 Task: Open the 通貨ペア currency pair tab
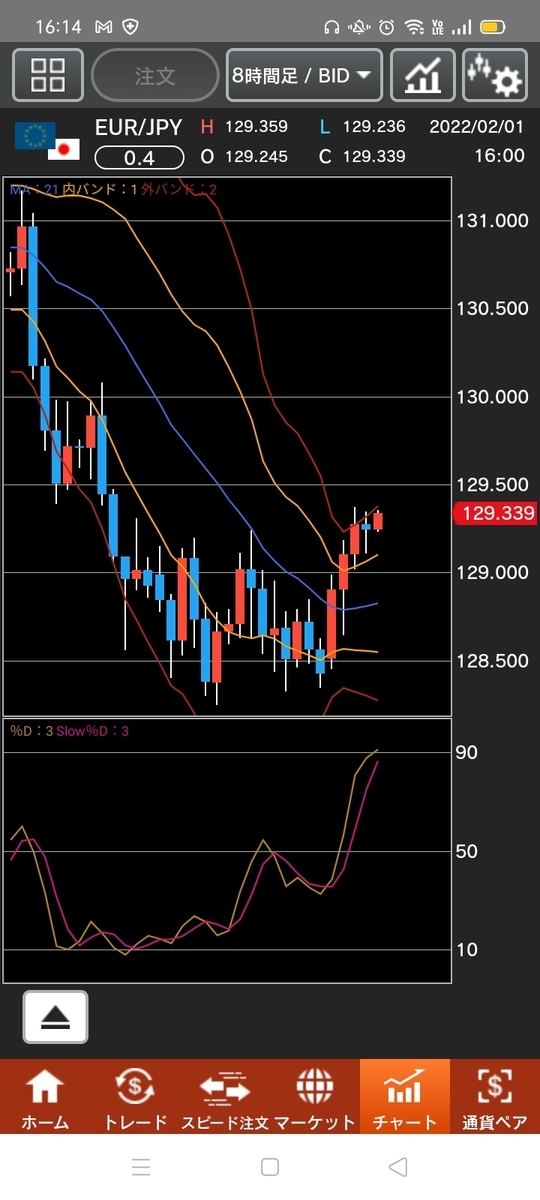(x=495, y=1099)
